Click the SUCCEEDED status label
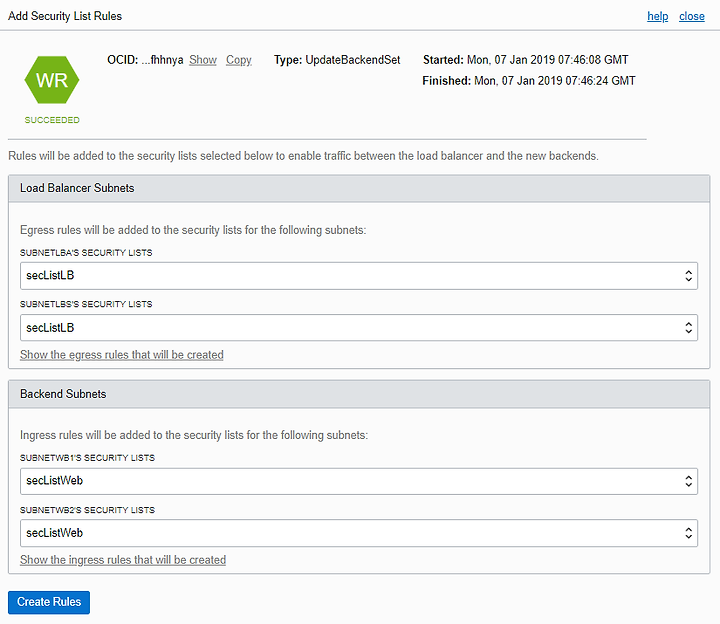 [x=52, y=120]
